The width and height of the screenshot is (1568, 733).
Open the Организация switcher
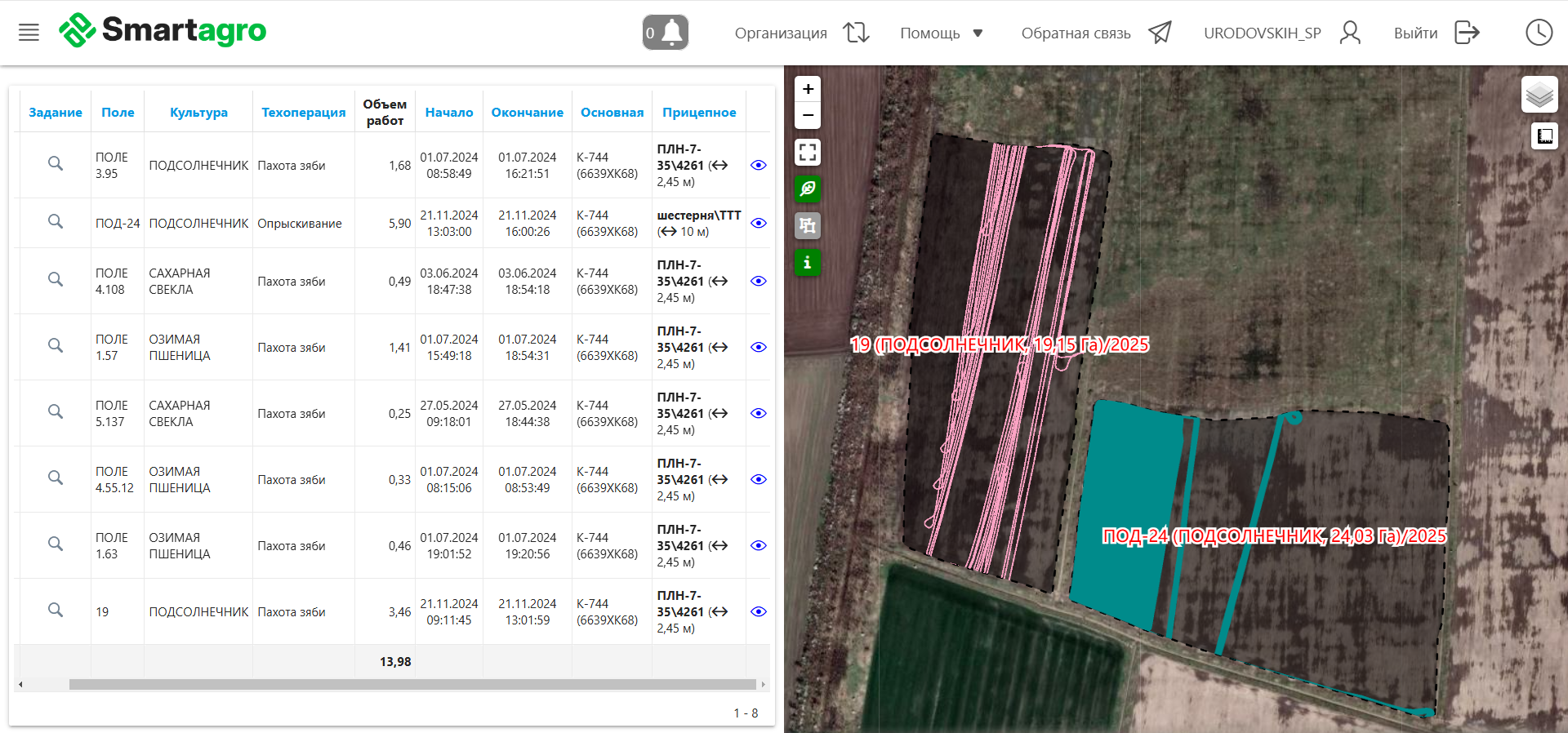[801, 33]
